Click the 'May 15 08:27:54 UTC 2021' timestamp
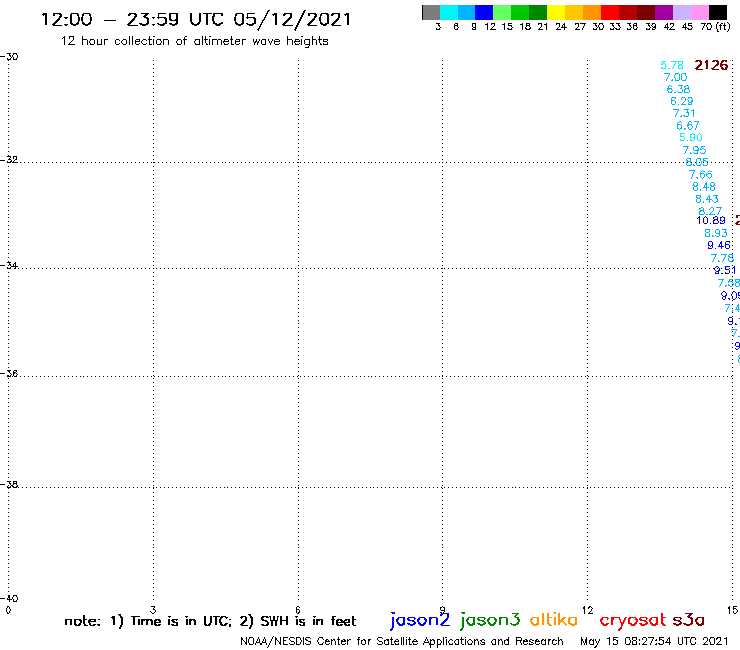This screenshot has width=740, height=650. click(x=654, y=641)
